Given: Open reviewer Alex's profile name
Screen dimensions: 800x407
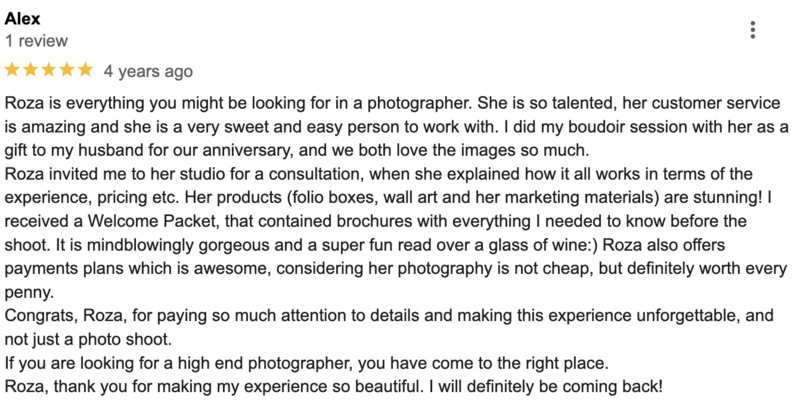Looking at the screenshot, I should 22,18.
